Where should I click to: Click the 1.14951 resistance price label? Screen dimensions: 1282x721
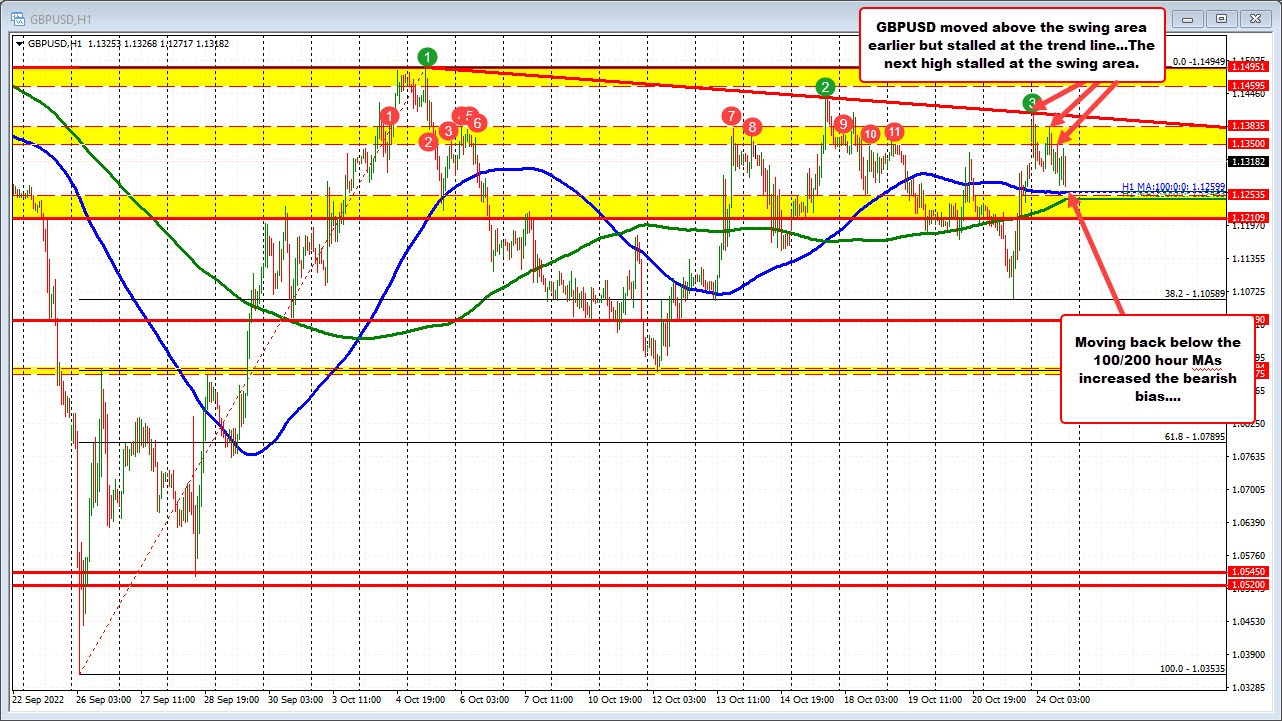pos(1247,68)
